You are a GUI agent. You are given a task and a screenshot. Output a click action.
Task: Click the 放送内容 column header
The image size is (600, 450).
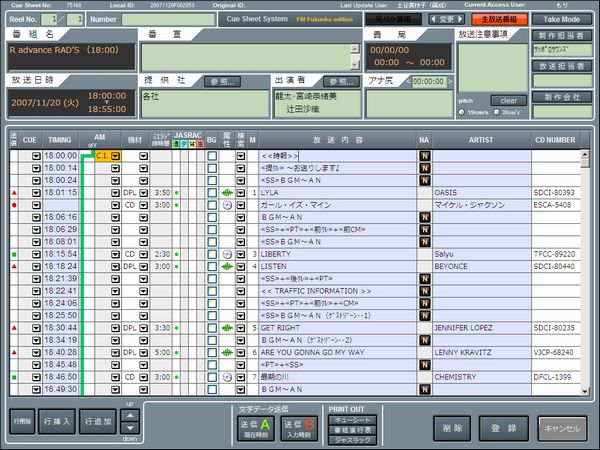pos(338,140)
